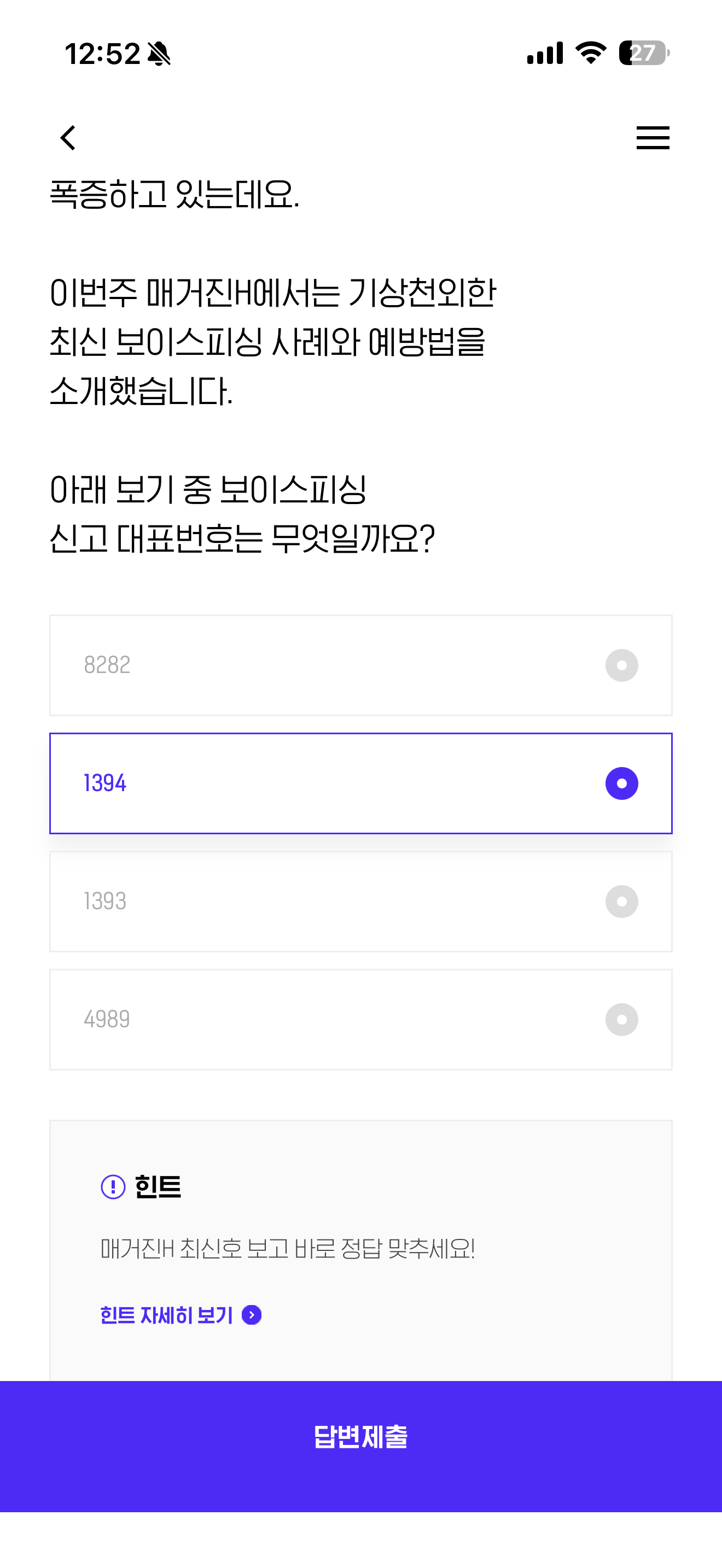Tap the 힌트 heading label
The height and width of the screenshot is (1568, 722).
[x=158, y=1186]
